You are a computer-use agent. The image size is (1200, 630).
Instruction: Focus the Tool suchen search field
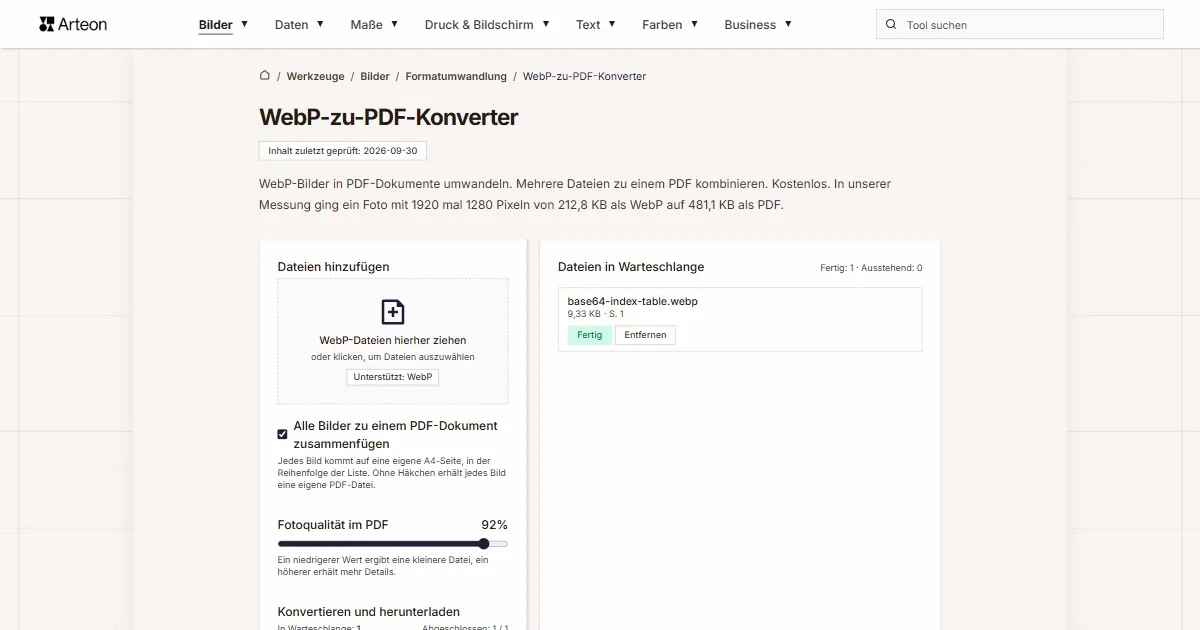[1020, 25]
